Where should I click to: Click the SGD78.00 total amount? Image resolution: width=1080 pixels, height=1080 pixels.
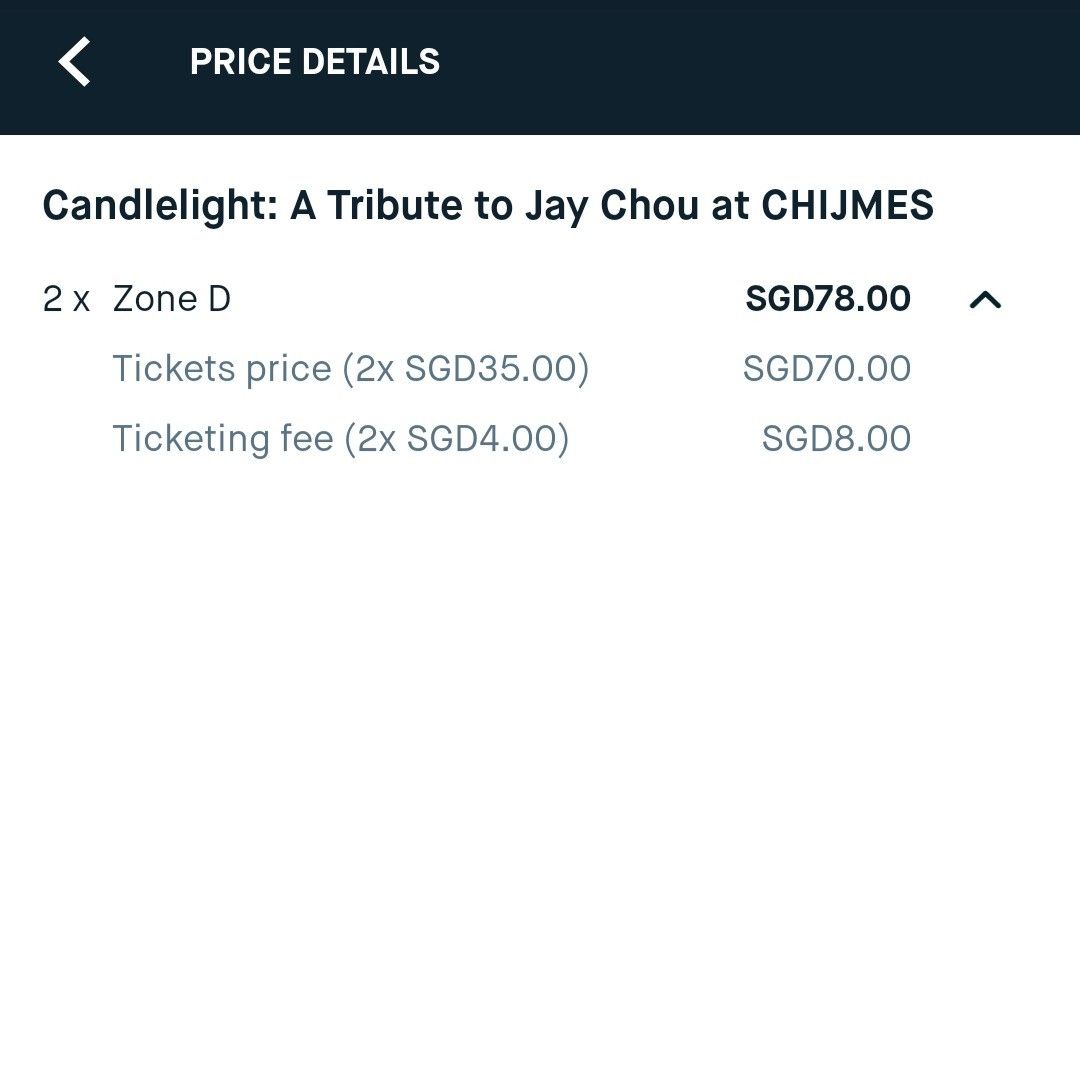tap(827, 298)
